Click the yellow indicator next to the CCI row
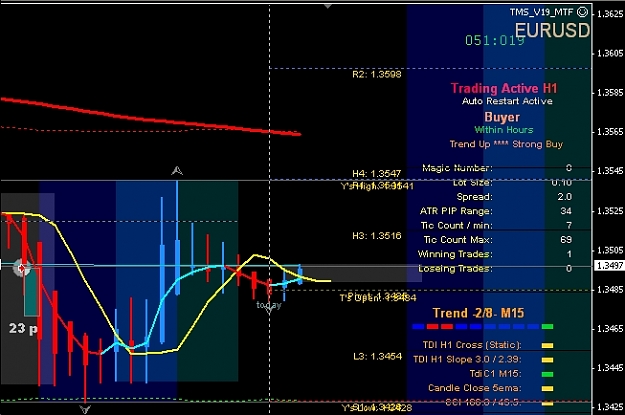Viewport: 625px width, 415px height. coord(547,403)
